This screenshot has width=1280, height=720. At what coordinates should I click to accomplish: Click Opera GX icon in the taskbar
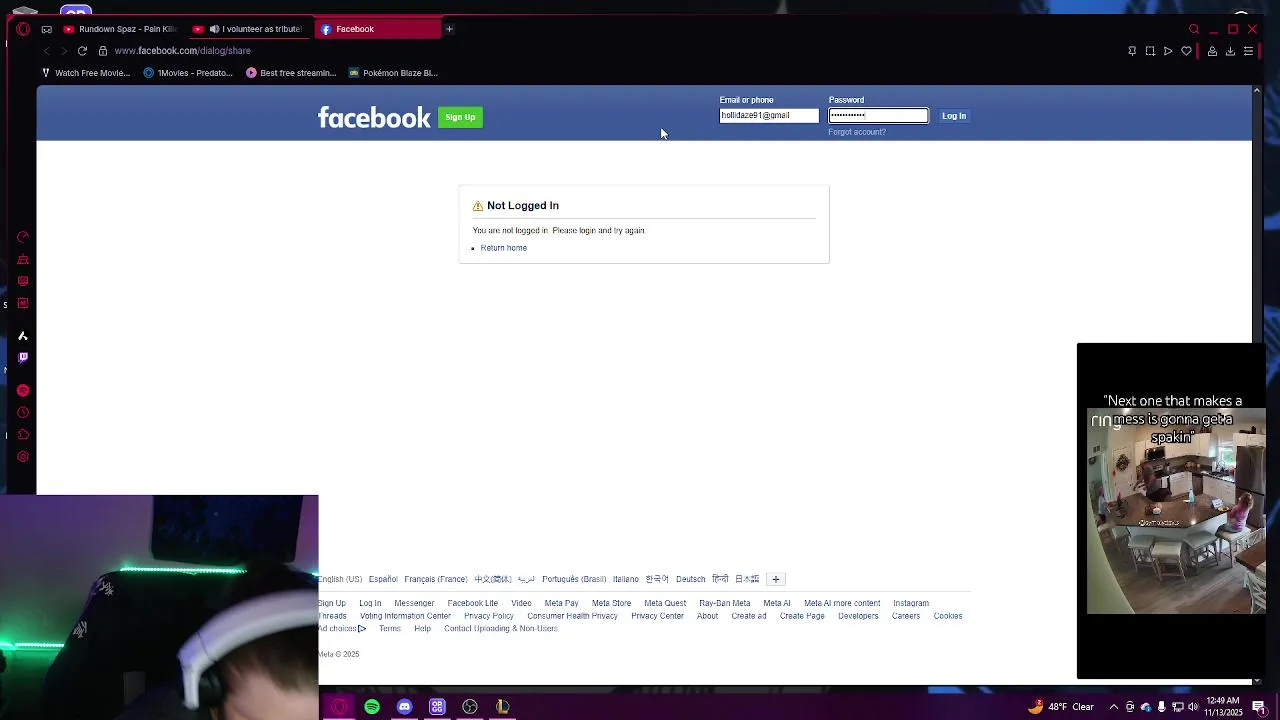(339, 707)
